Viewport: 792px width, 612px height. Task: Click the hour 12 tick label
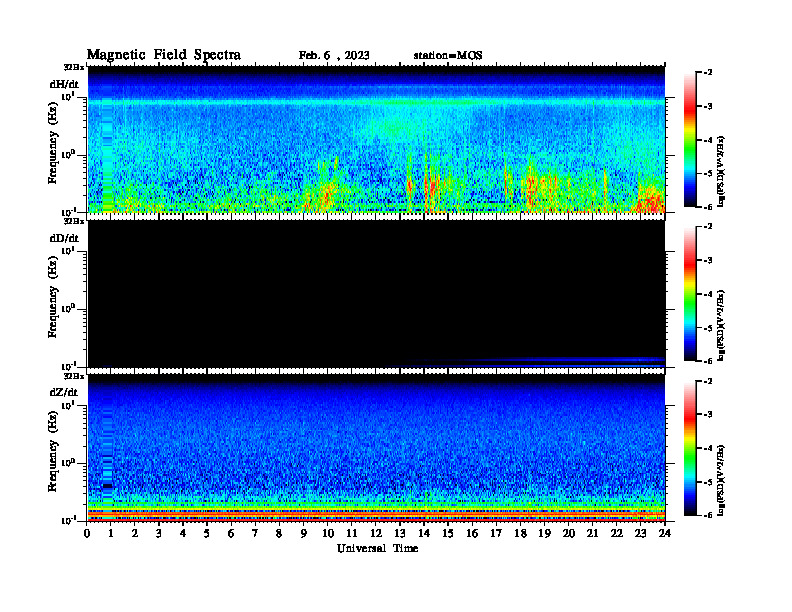coord(376,534)
